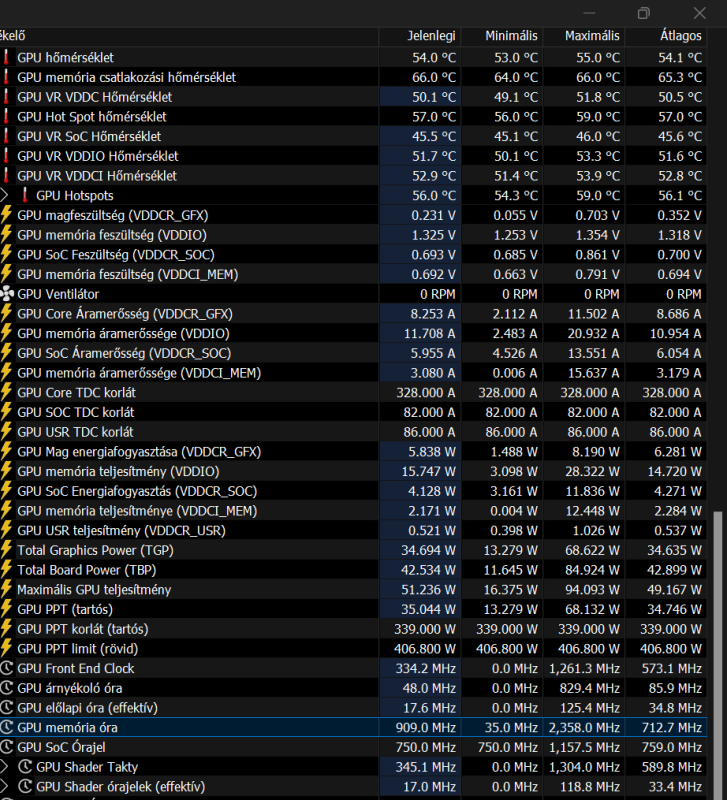Restore down the window
727x800 pixels.
tap(644, 13)
